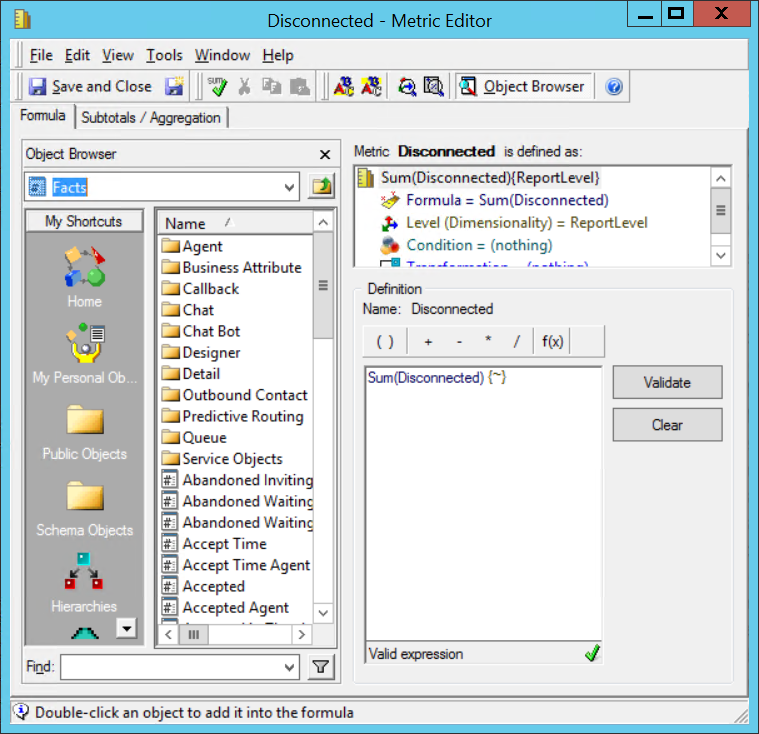Click the Save and Close toolbar button
This screenshot has width=759, height=734.
pos(90,87)
